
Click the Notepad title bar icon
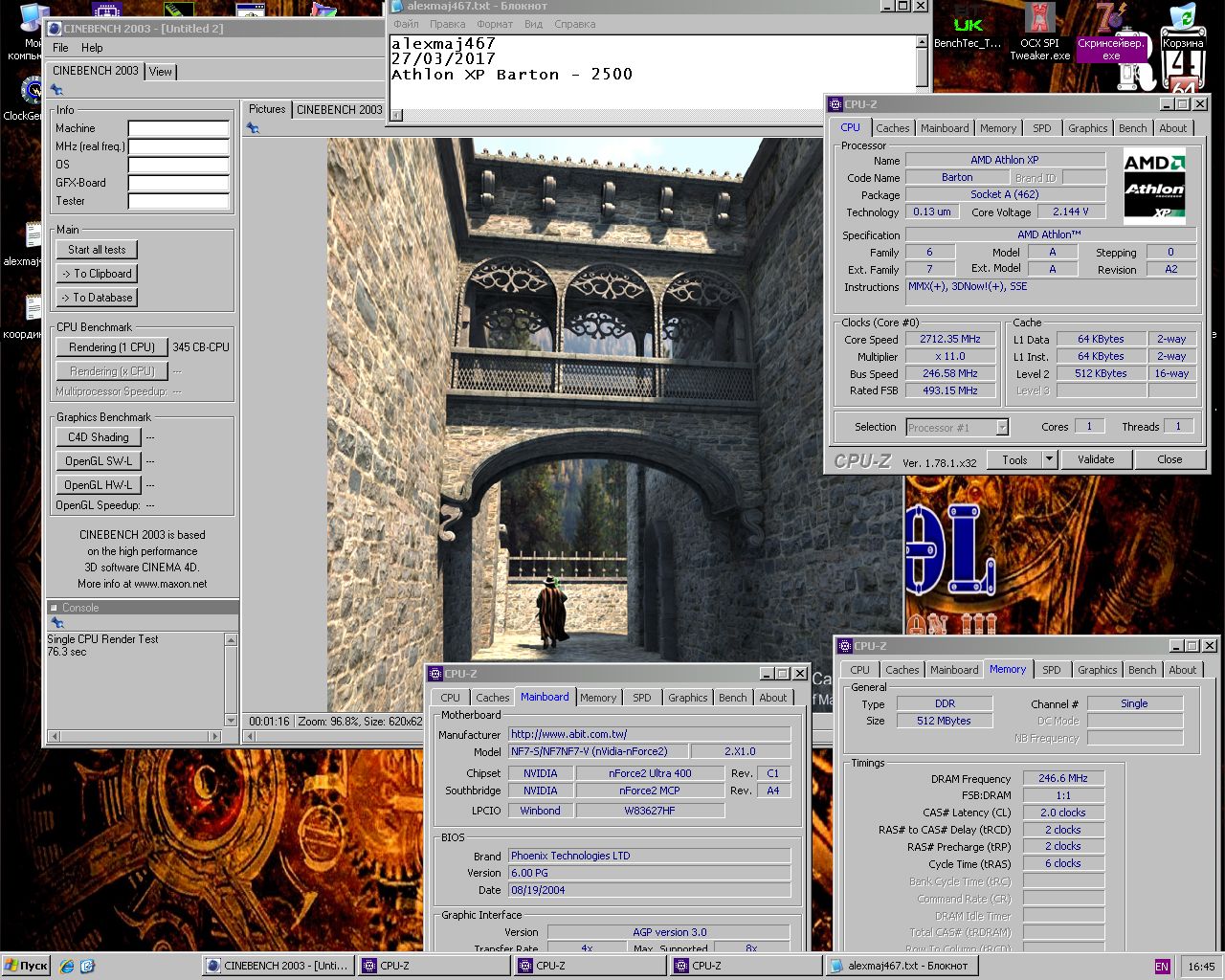coord(396,6)
